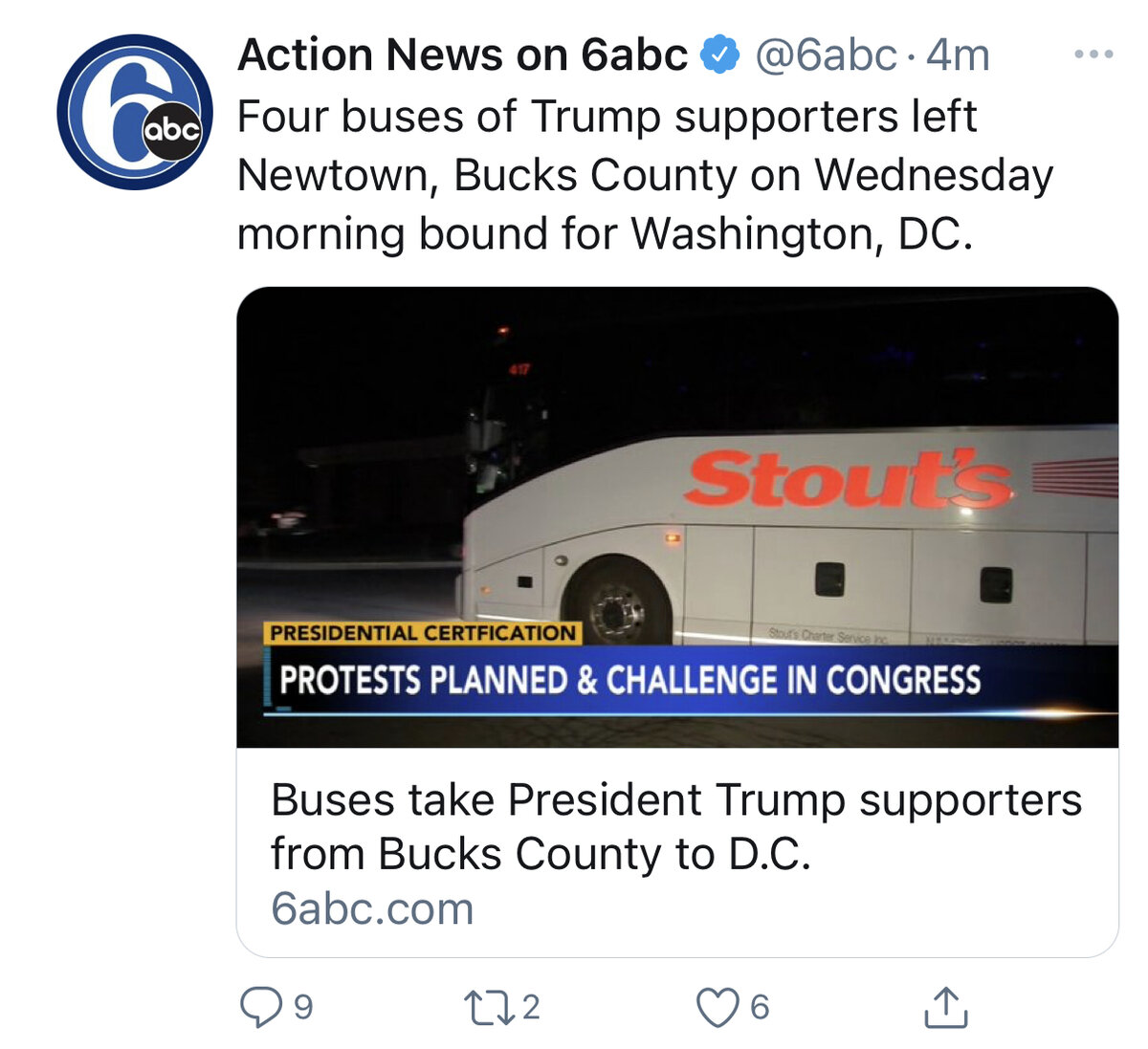Click the retweet count of 2

tap(531, 1007)
